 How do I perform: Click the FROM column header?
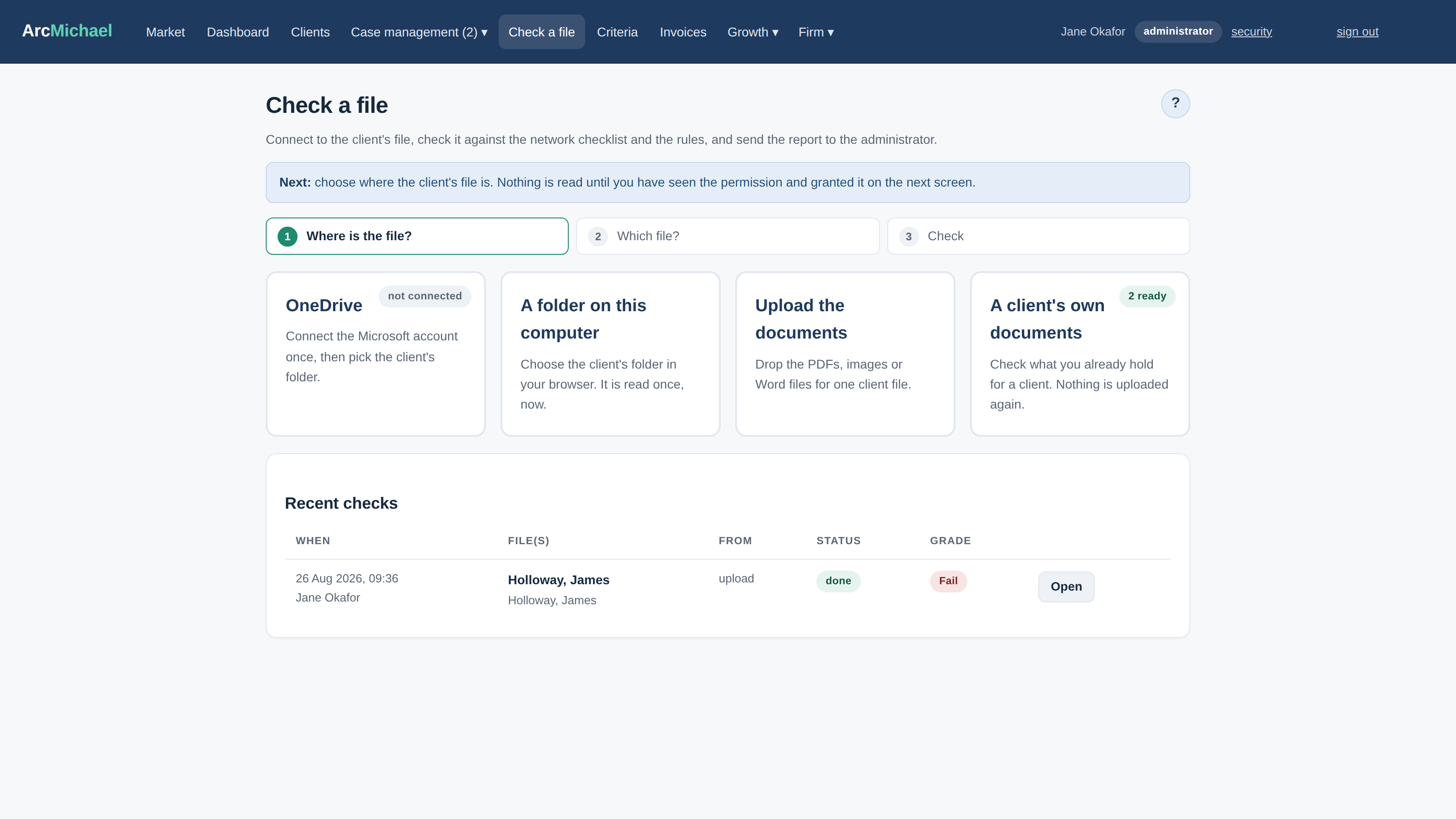tap(735, 541)
